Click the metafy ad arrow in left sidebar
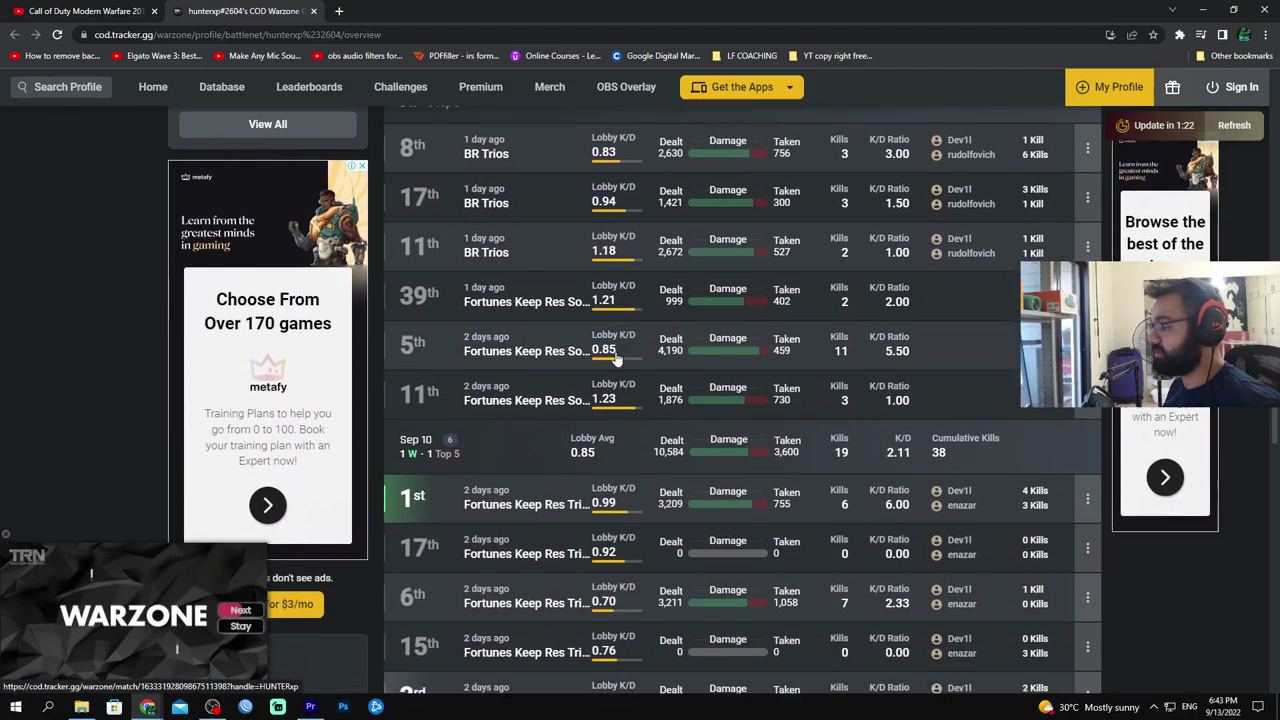 (267, 505)
